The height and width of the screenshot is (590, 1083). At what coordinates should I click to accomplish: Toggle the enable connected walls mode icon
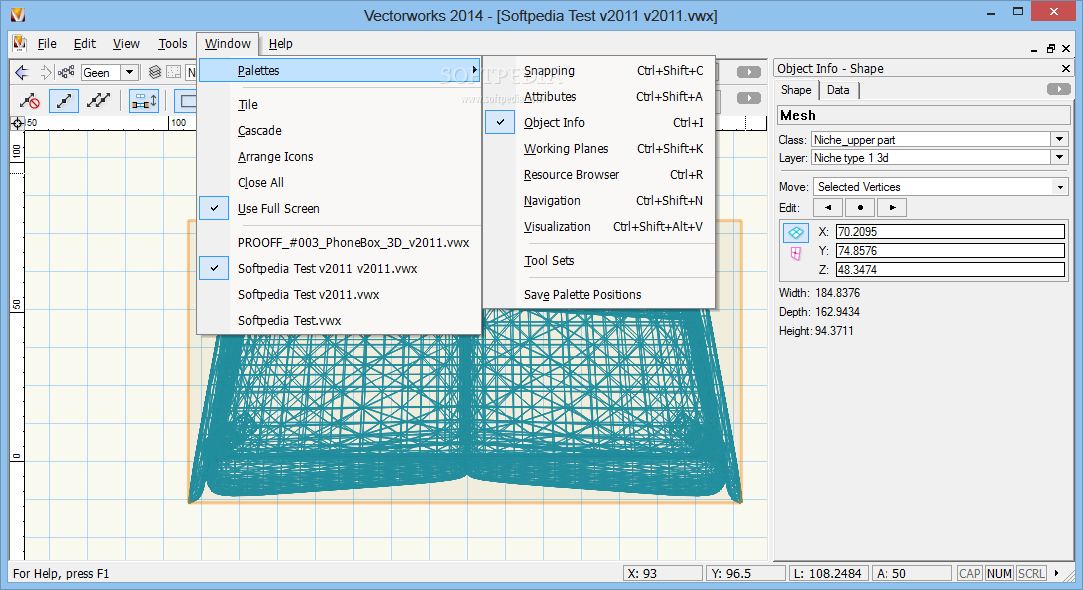pos(144,101)
